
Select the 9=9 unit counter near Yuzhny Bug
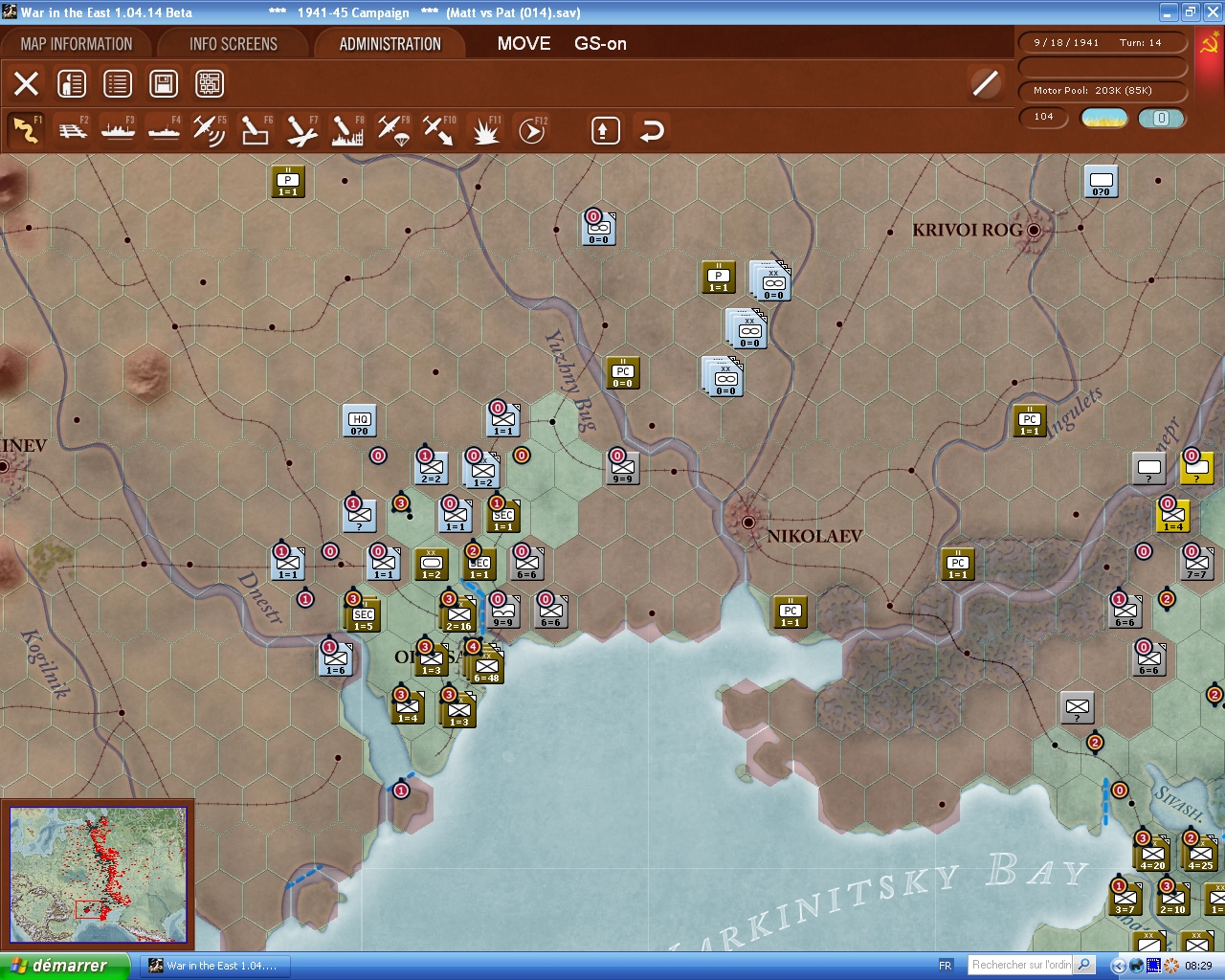(623, 468)
